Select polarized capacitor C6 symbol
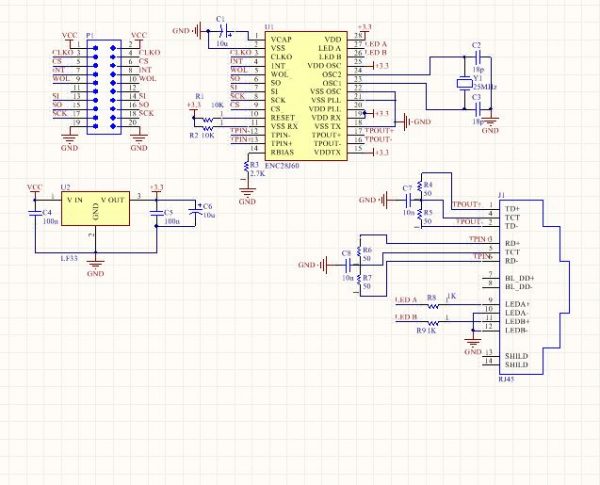Image resolution: width=600 pixels, height=485 pixels. click(196, 211)
